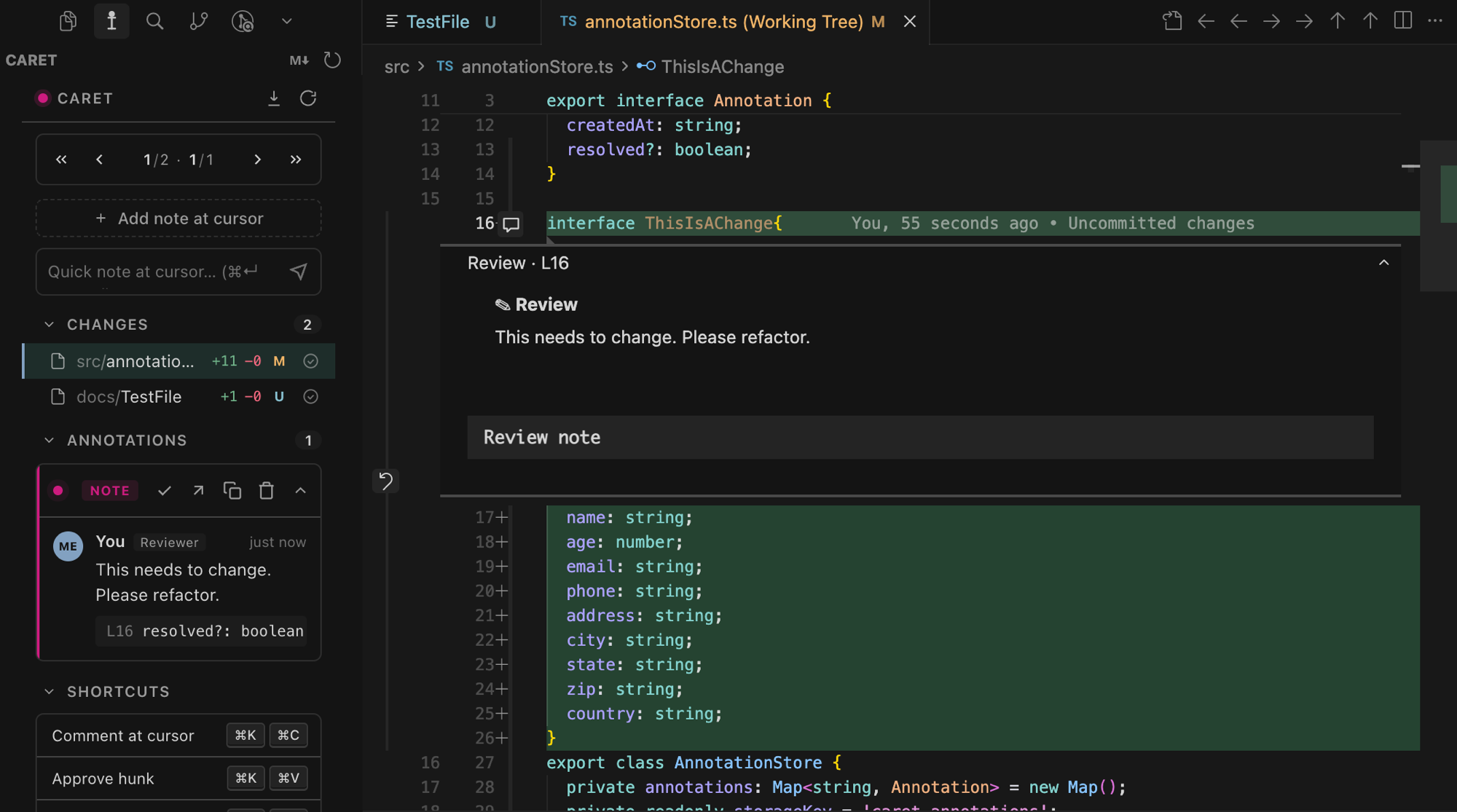1457x812 pixels.
Task: Close the annotationStore.ts Working Tree tab
Action: click(x=910, y=22)
